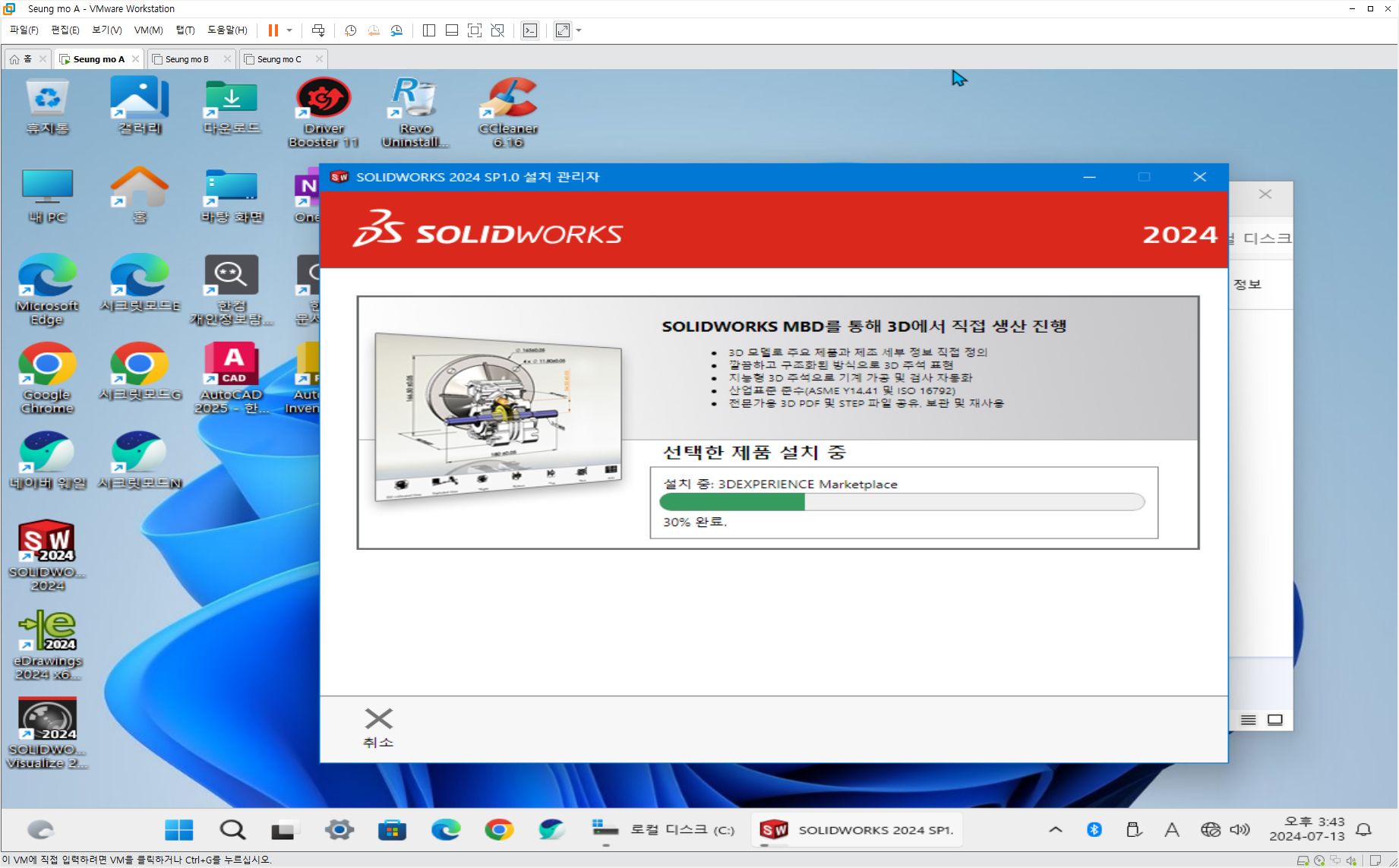Toggle the thumbnail bar view

tap(452, 30)
